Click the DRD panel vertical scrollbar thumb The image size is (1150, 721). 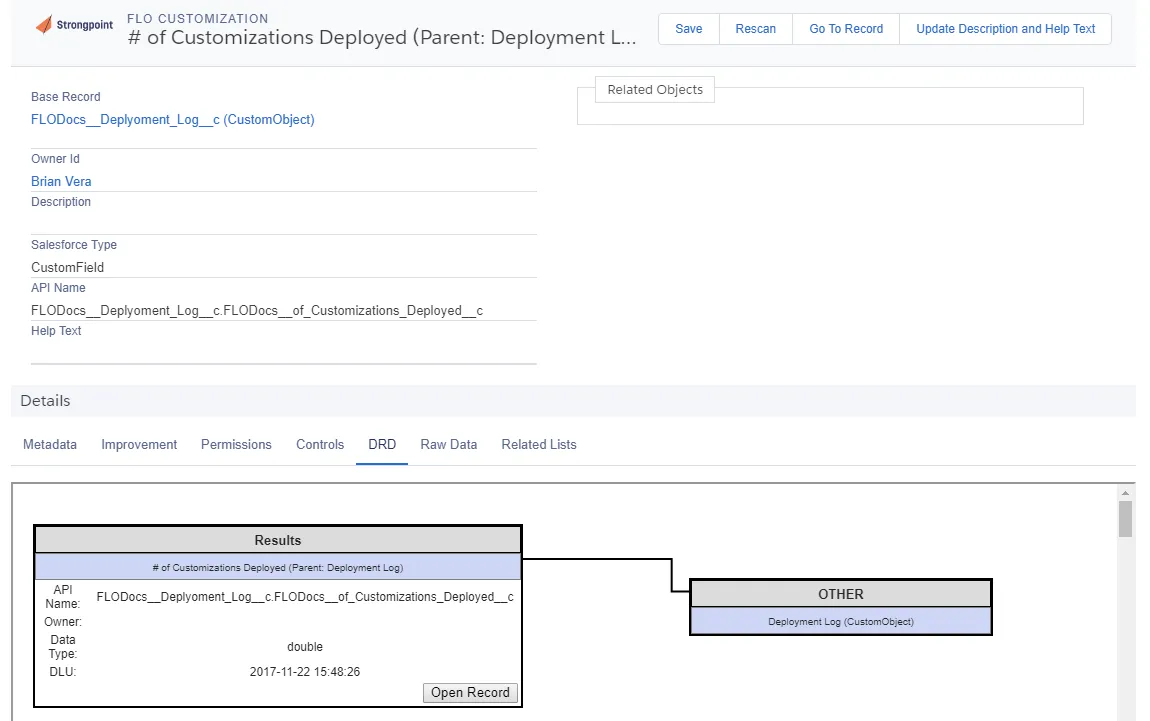pos(1125,519)
